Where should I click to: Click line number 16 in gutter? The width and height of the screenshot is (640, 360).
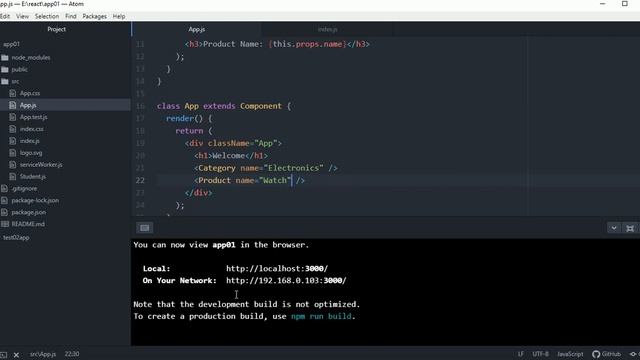(x=140, y=106)
